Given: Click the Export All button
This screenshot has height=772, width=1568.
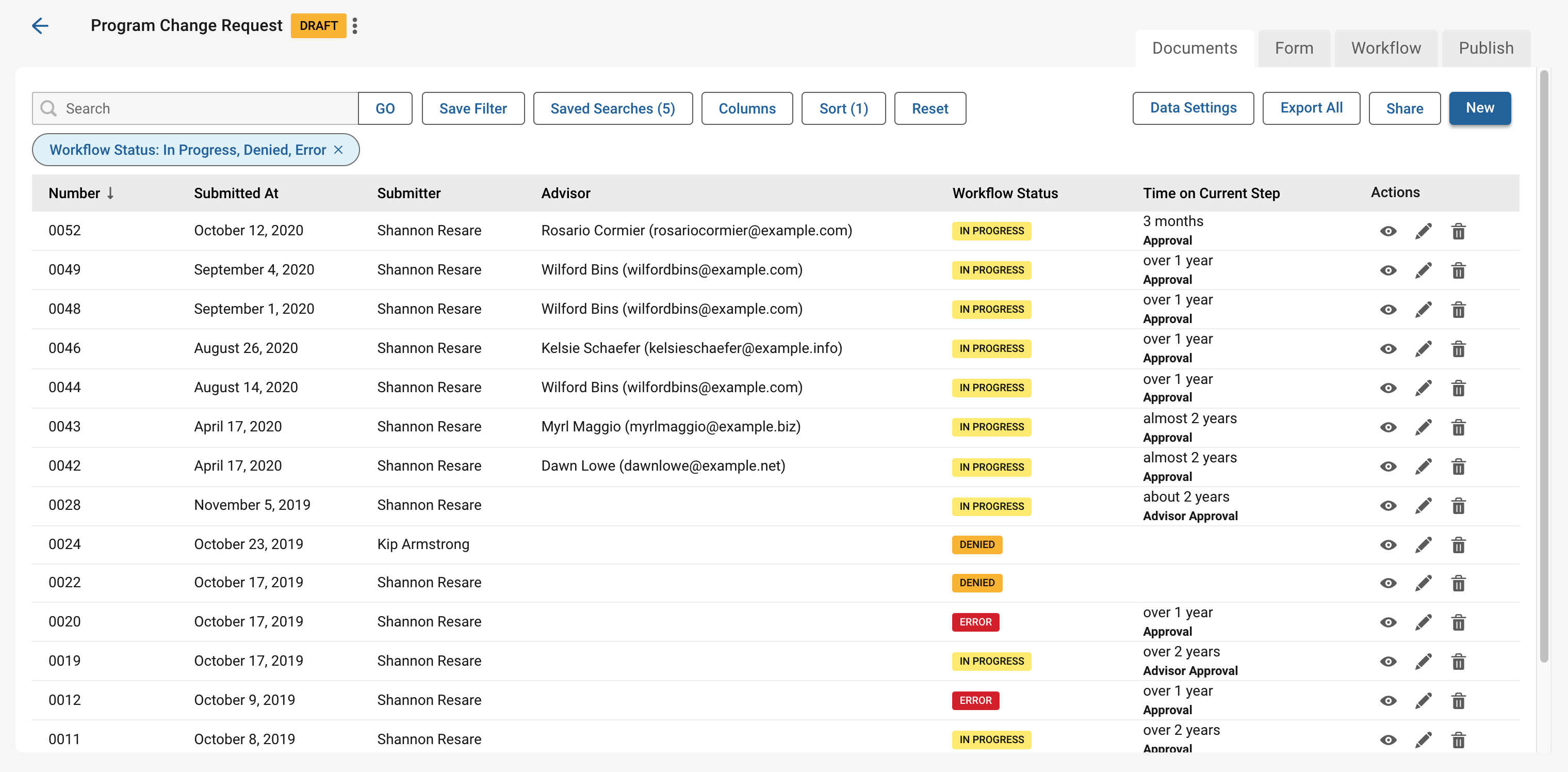Looking at the screenshot, I should [x=1311, y=108].
